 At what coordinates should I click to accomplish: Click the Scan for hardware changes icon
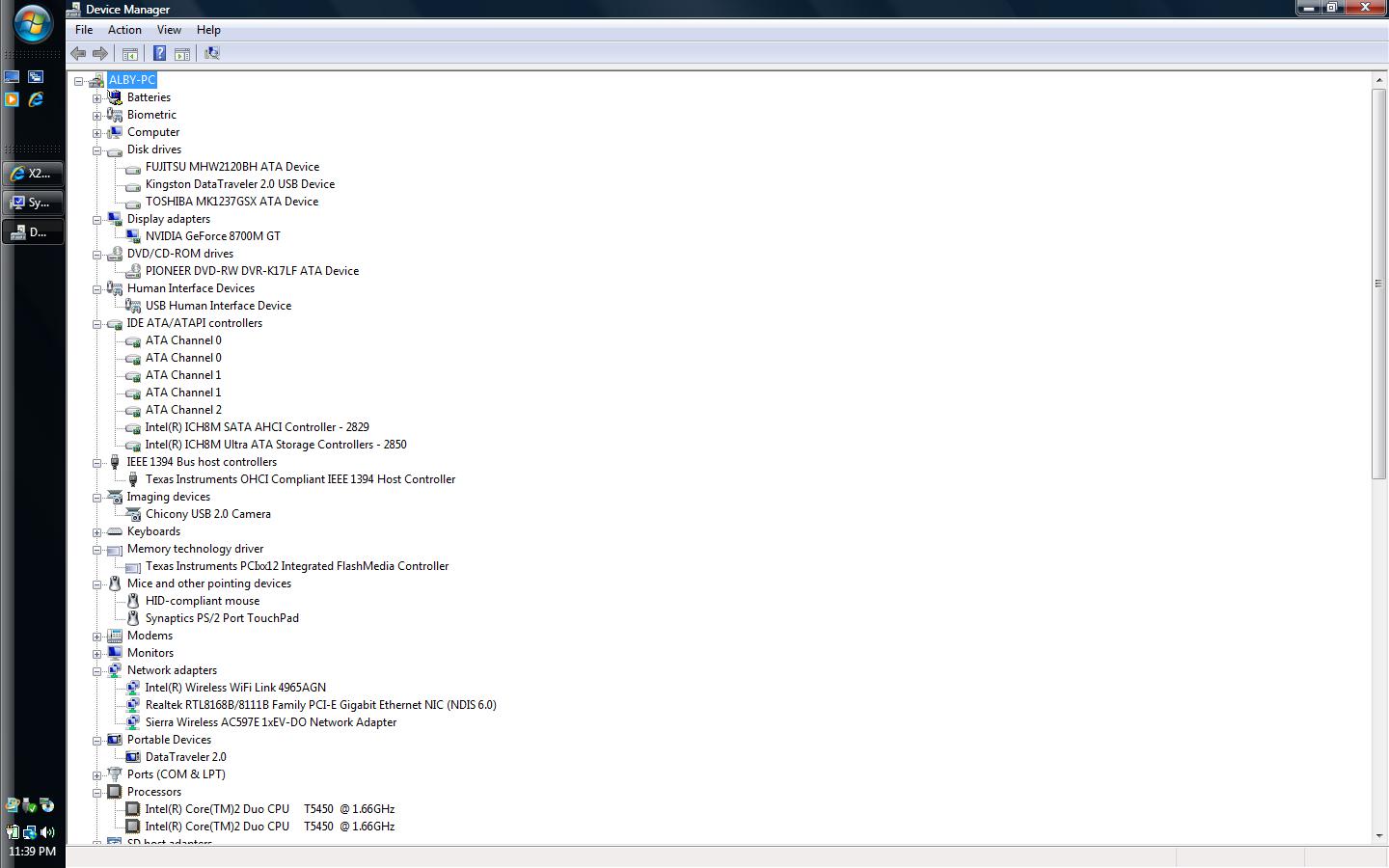pyautogui.click(x=212, y=53)
